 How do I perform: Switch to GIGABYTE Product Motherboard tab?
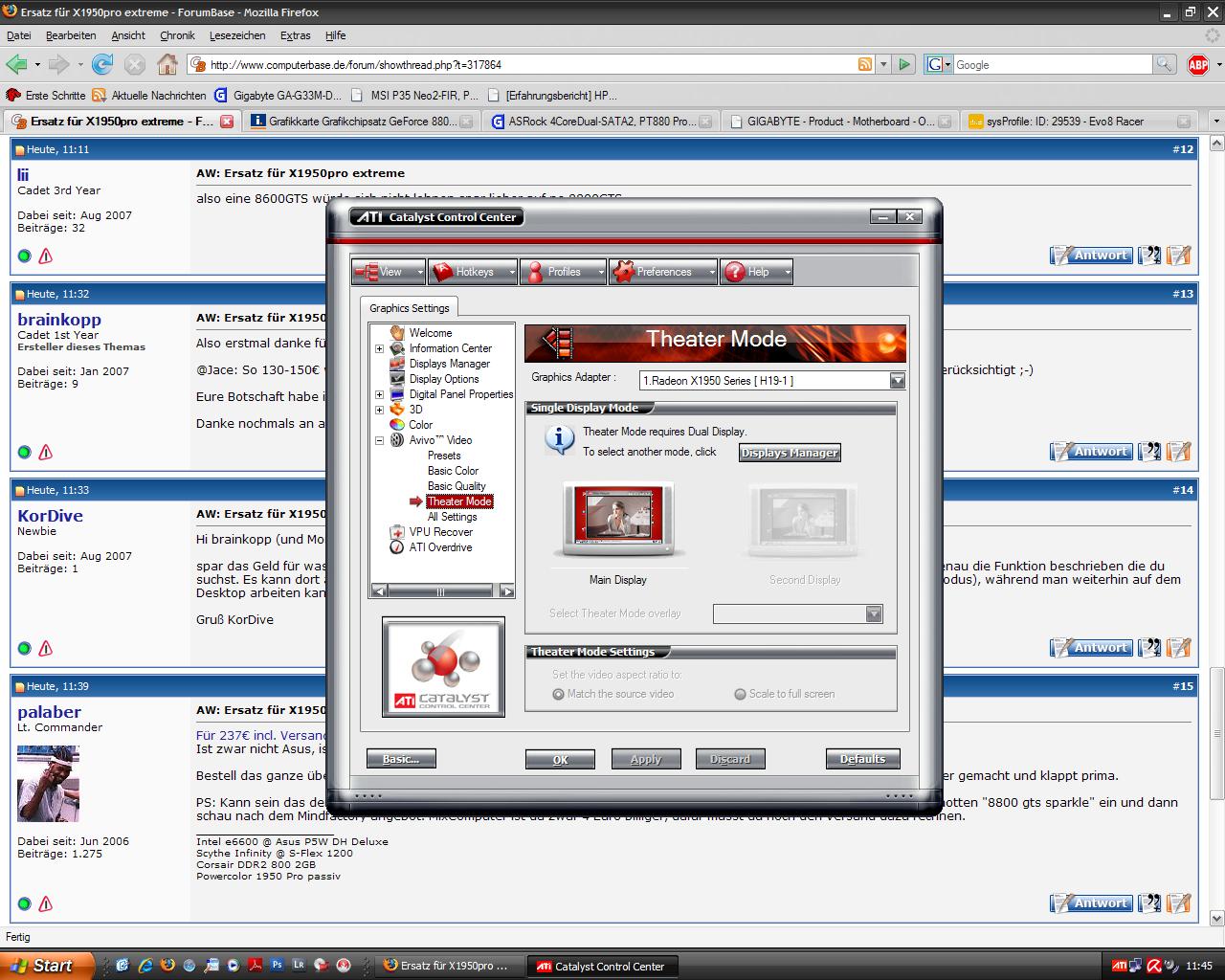coord(839,122)
